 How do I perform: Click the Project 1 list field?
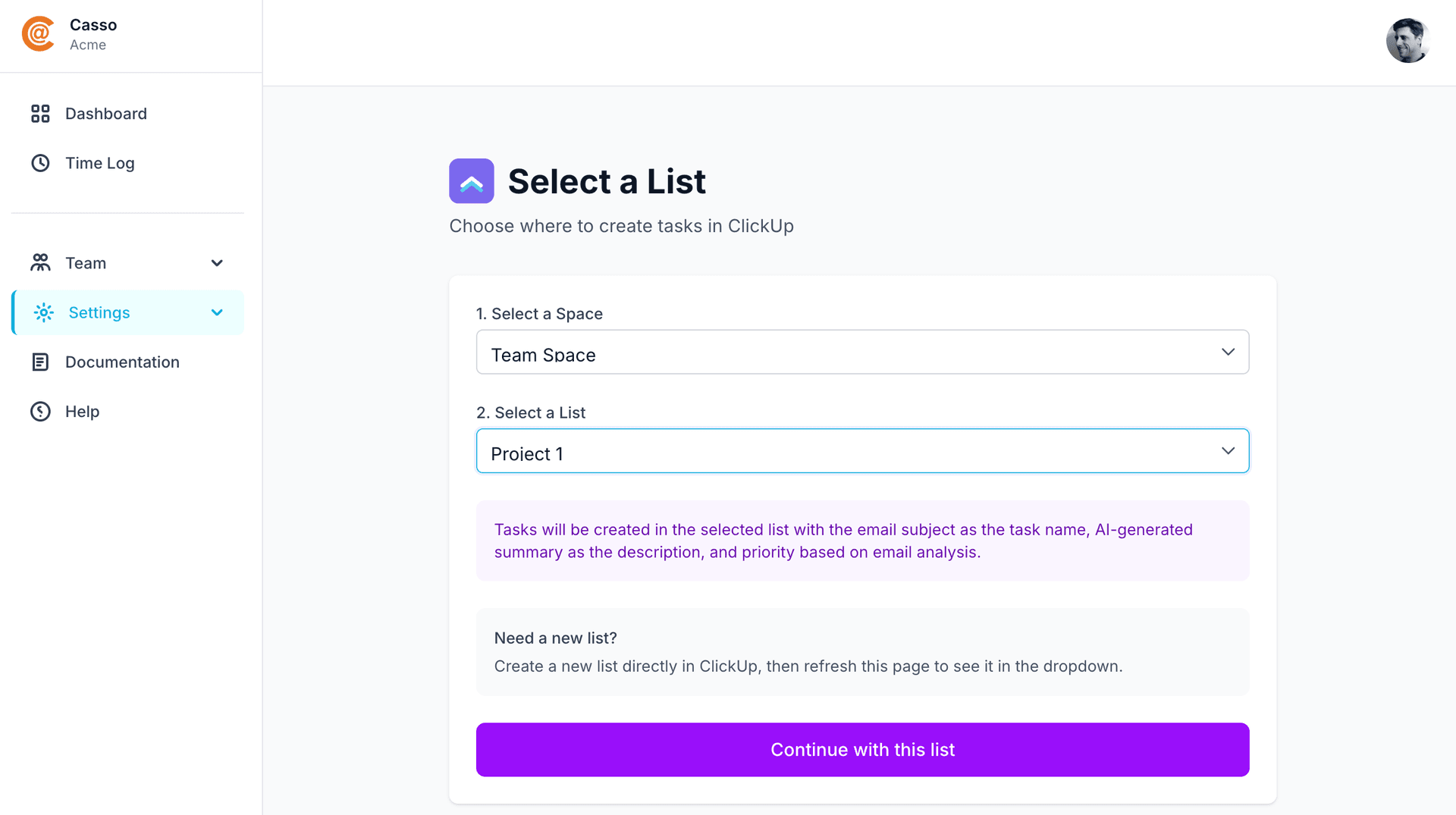click(x=758, y=450)
